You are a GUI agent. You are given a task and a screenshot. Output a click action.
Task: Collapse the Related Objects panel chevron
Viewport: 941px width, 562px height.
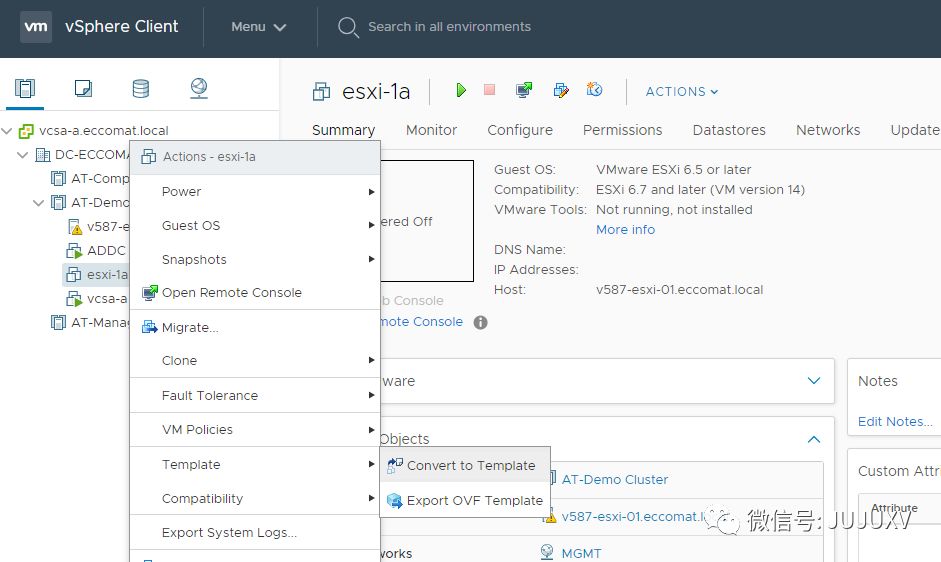tap(814, 439)
